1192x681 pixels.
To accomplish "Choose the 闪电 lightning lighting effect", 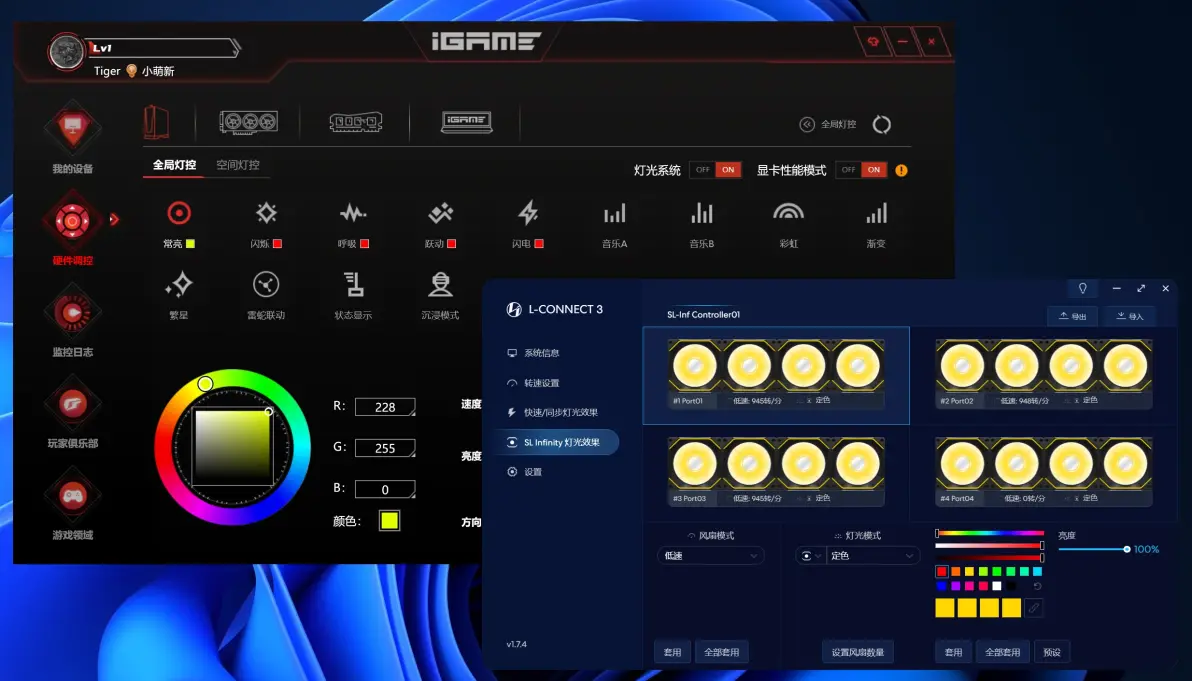I will pyautogui.click(x=528, y=224).
